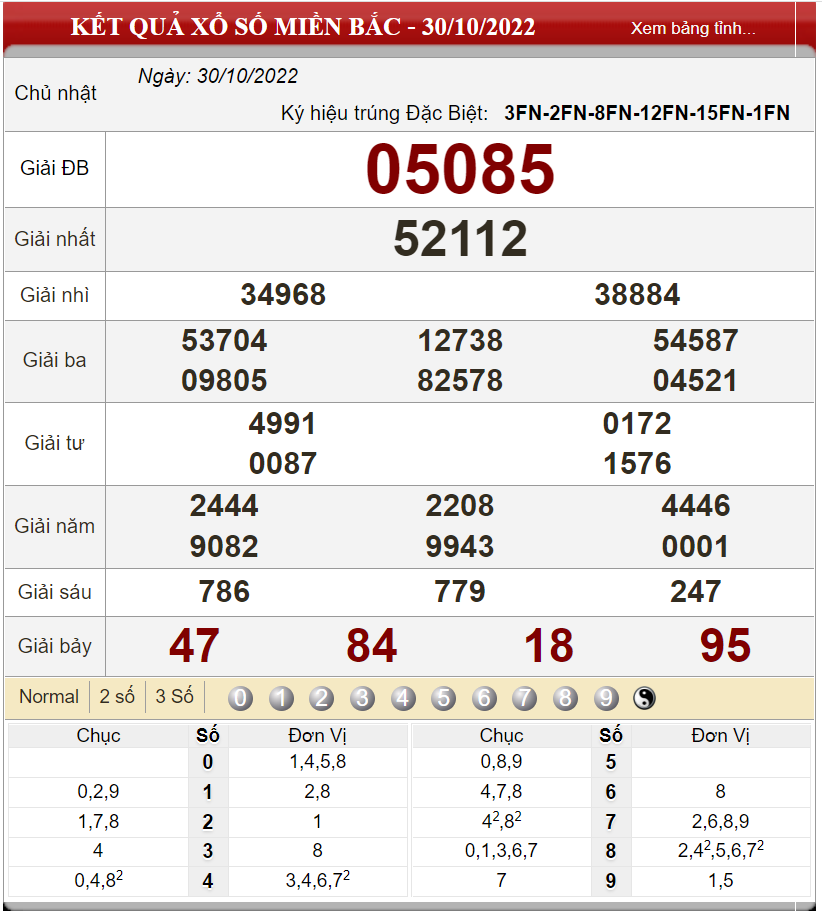The height and width of the screenshot is (911, 822).
Task: Click third prize number 12738
Action: (x=460, y=340)
